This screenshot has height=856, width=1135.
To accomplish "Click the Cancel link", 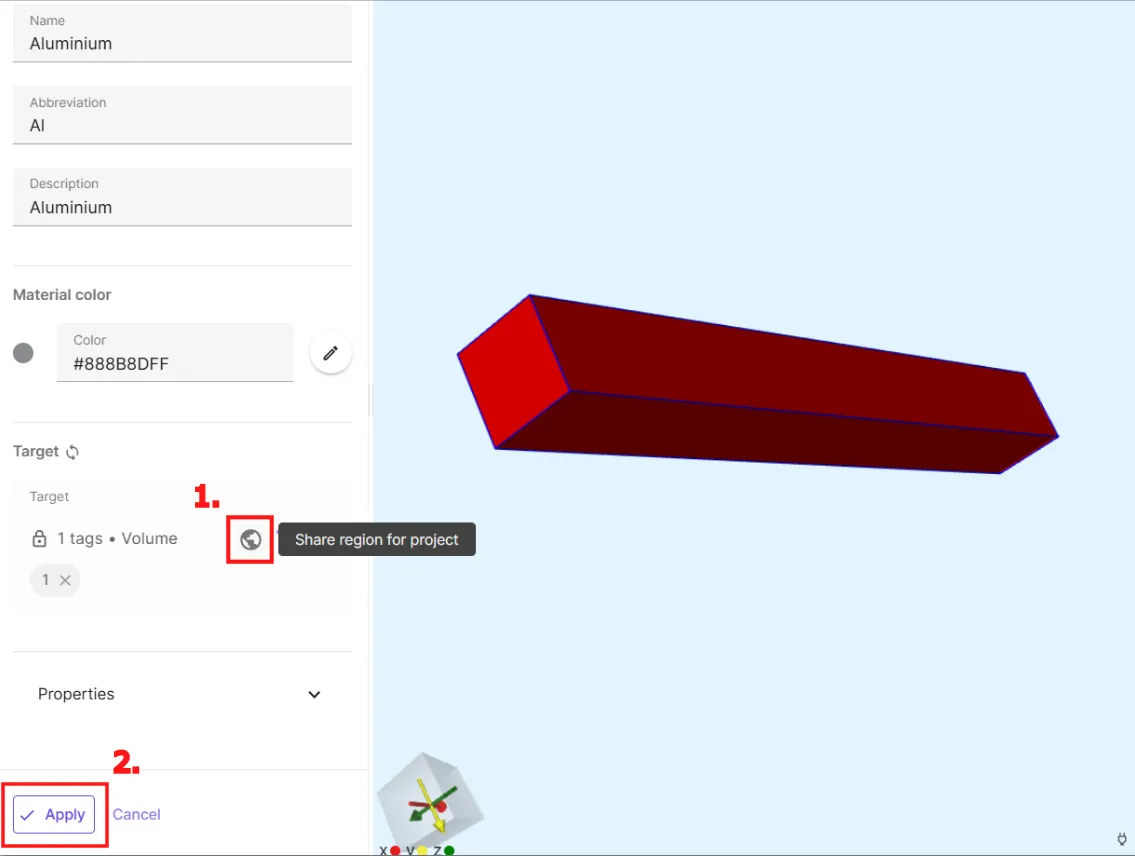I will (x=136, y=815).
